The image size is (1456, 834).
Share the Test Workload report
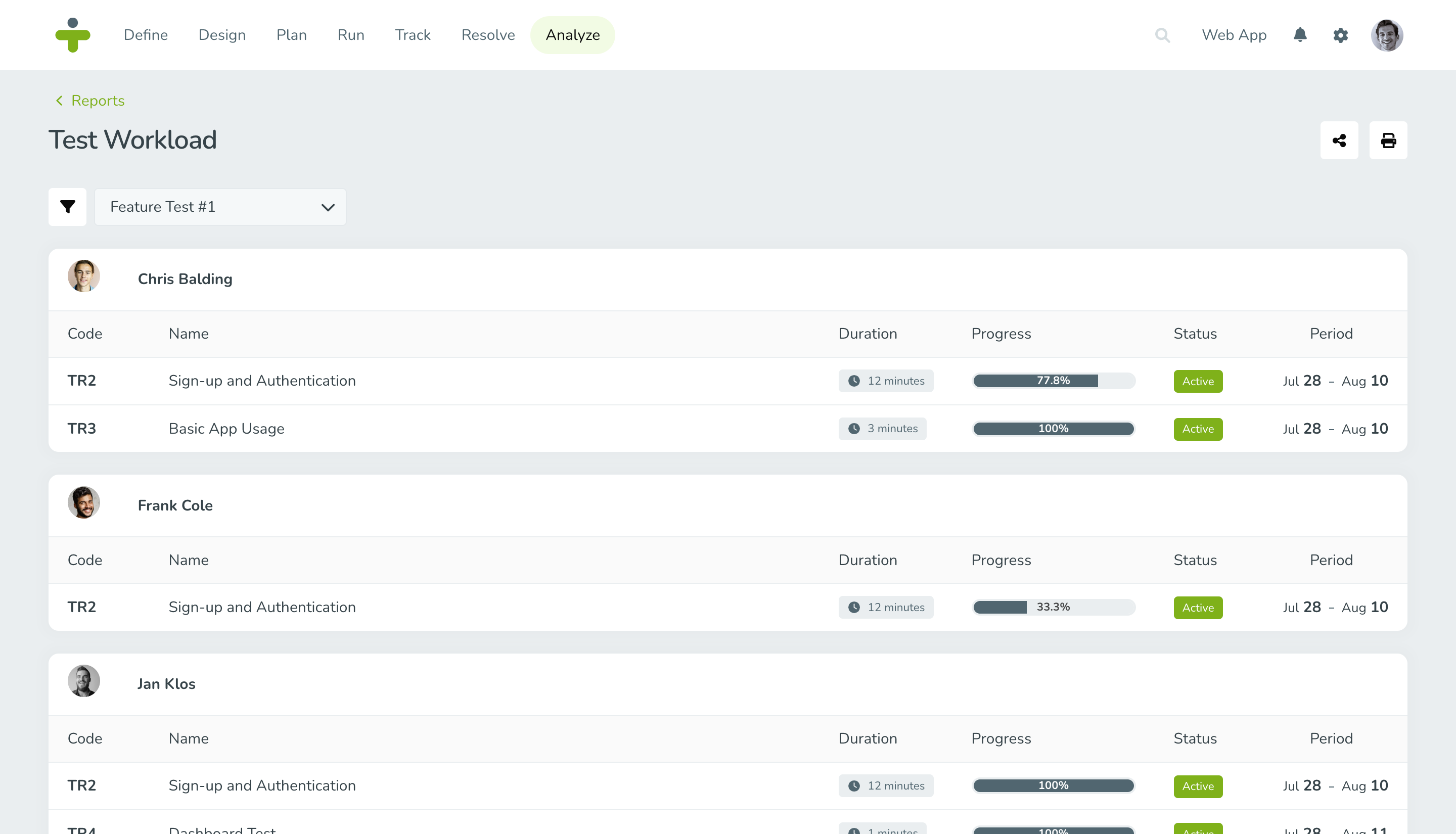point(1339,140)
